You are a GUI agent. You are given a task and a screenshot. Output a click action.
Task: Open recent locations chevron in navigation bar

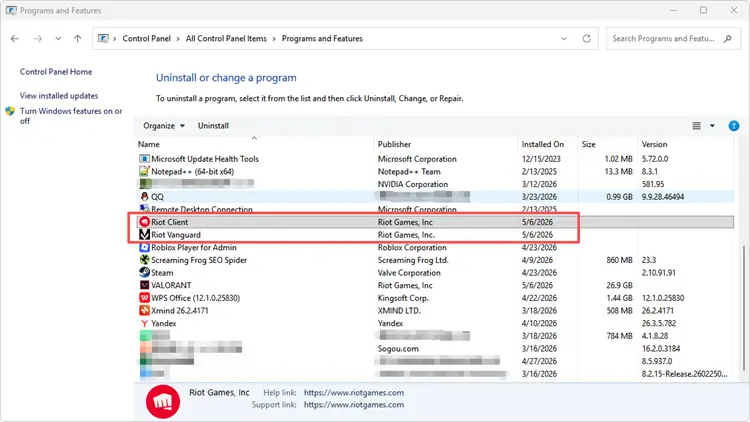[58, 39]
